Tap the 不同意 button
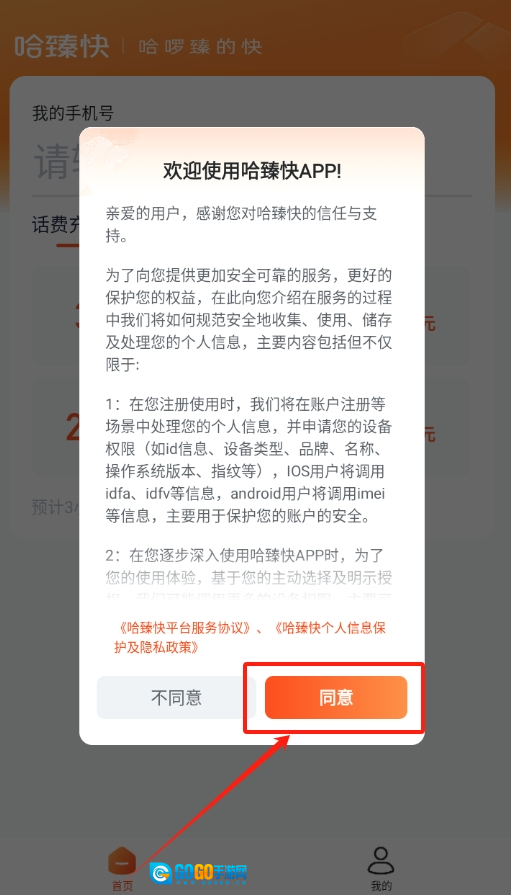 (x=176, y=698)
